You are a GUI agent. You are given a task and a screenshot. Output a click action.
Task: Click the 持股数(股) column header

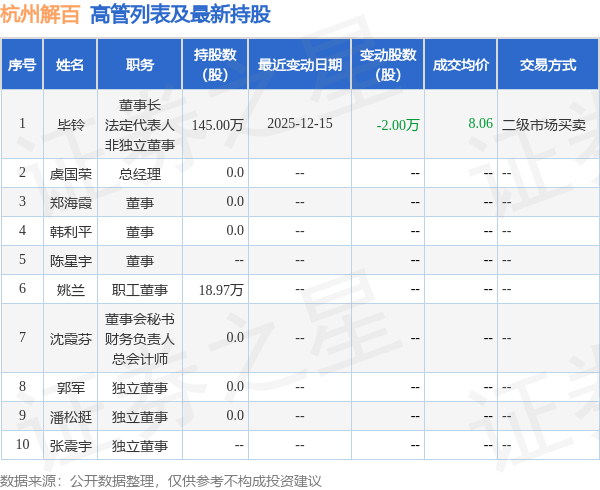click(x=215, y=64)
